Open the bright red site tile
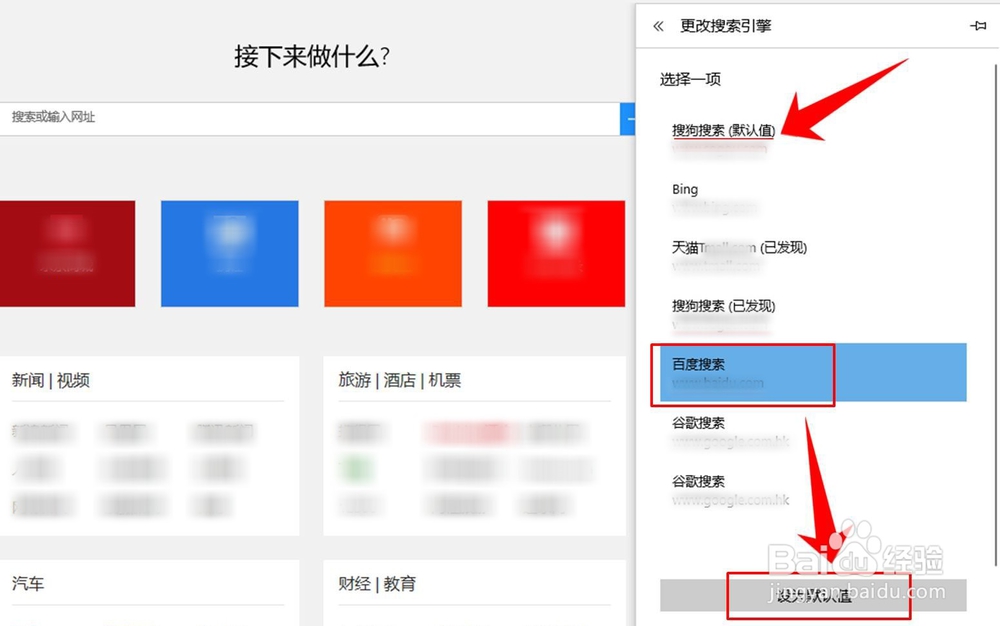This screenshot has height=626, width=1000. [x=556, y=254]
